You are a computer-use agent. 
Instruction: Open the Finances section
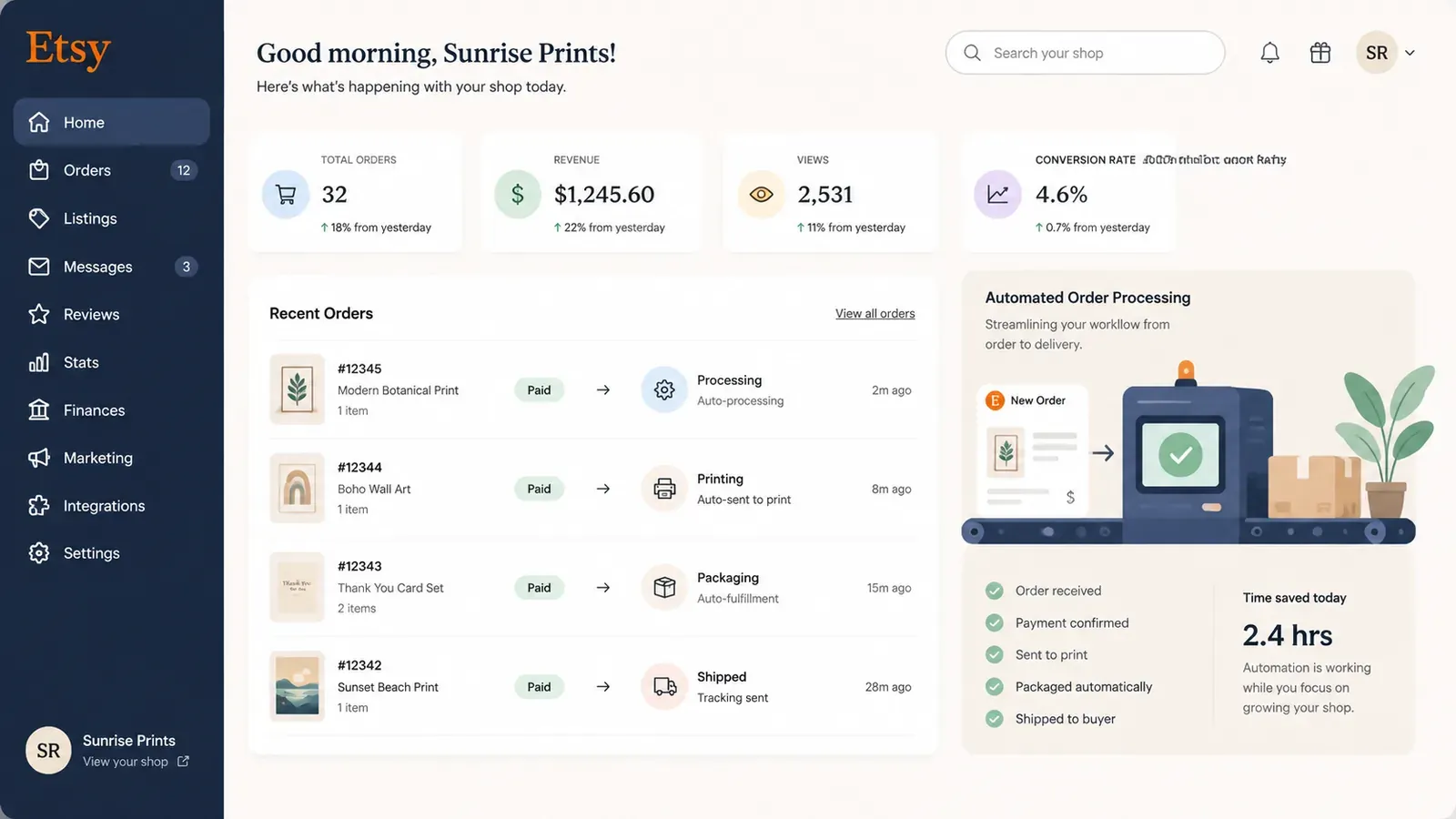pos(111,410)
